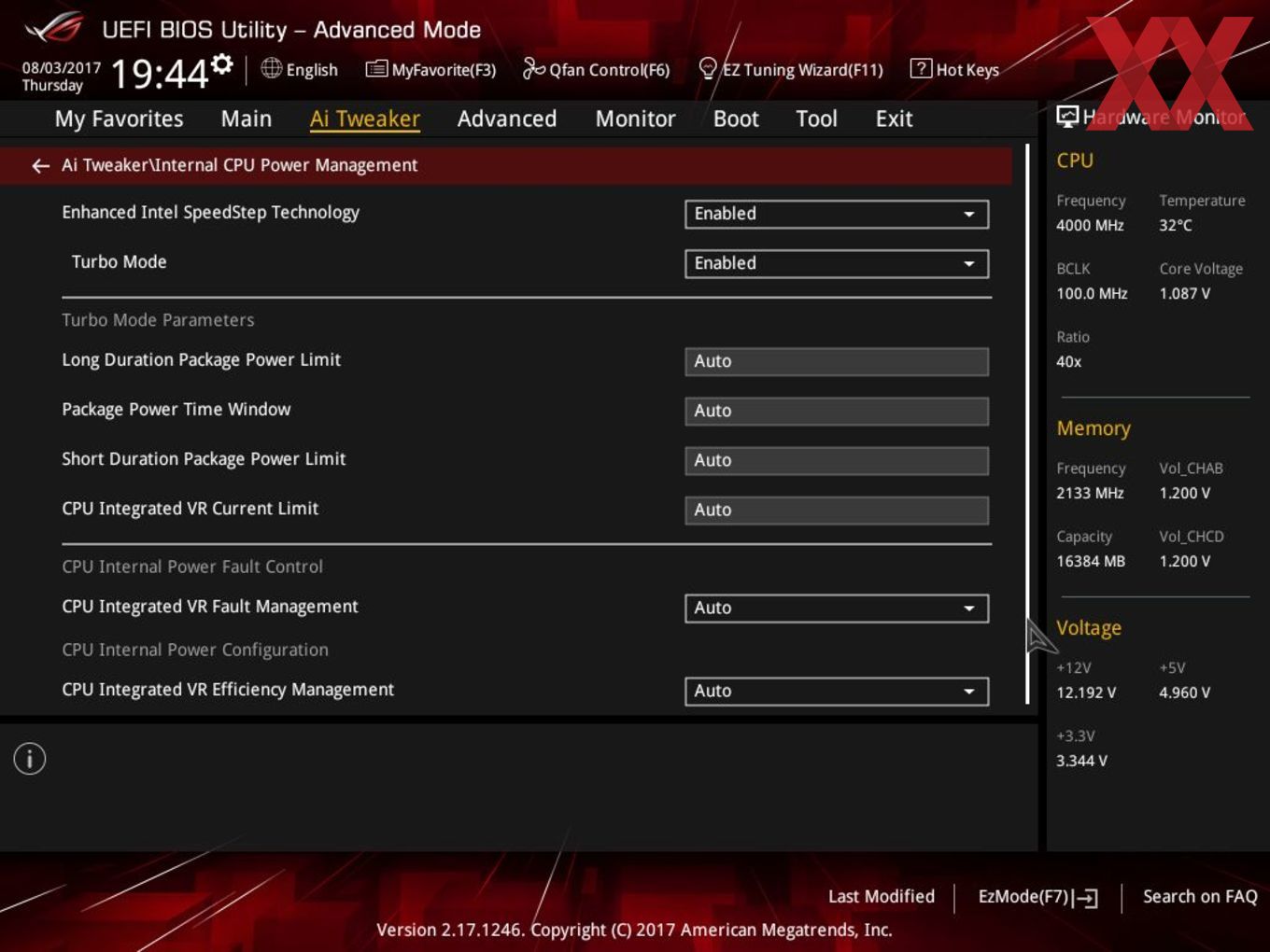Click the globe language icon

coord(271,68)
